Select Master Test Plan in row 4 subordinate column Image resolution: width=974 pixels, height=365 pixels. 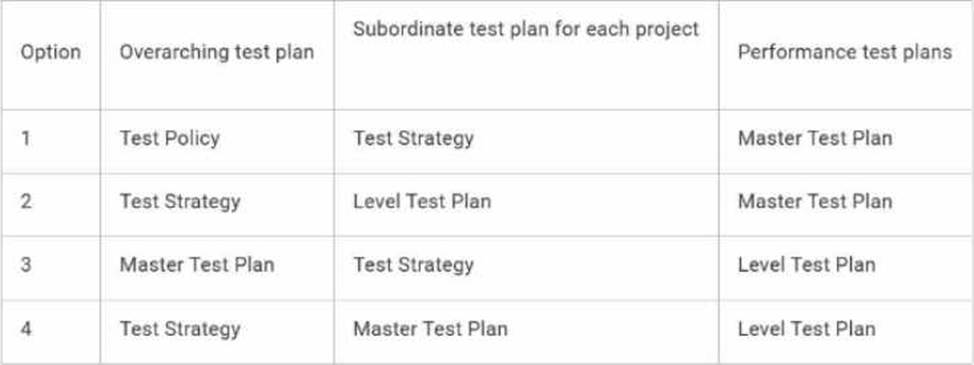point(430,328)
